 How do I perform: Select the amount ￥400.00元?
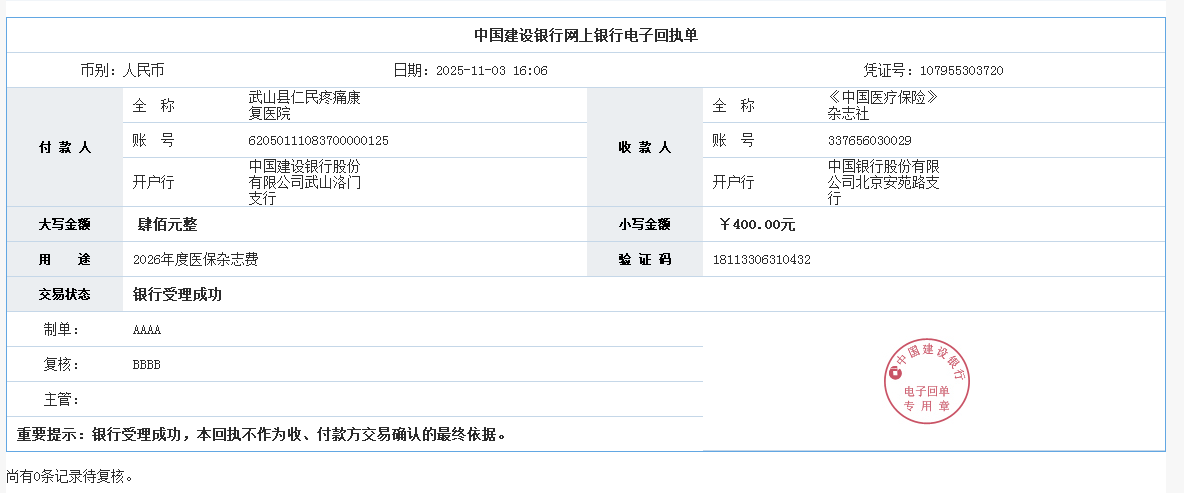point(757,225)
